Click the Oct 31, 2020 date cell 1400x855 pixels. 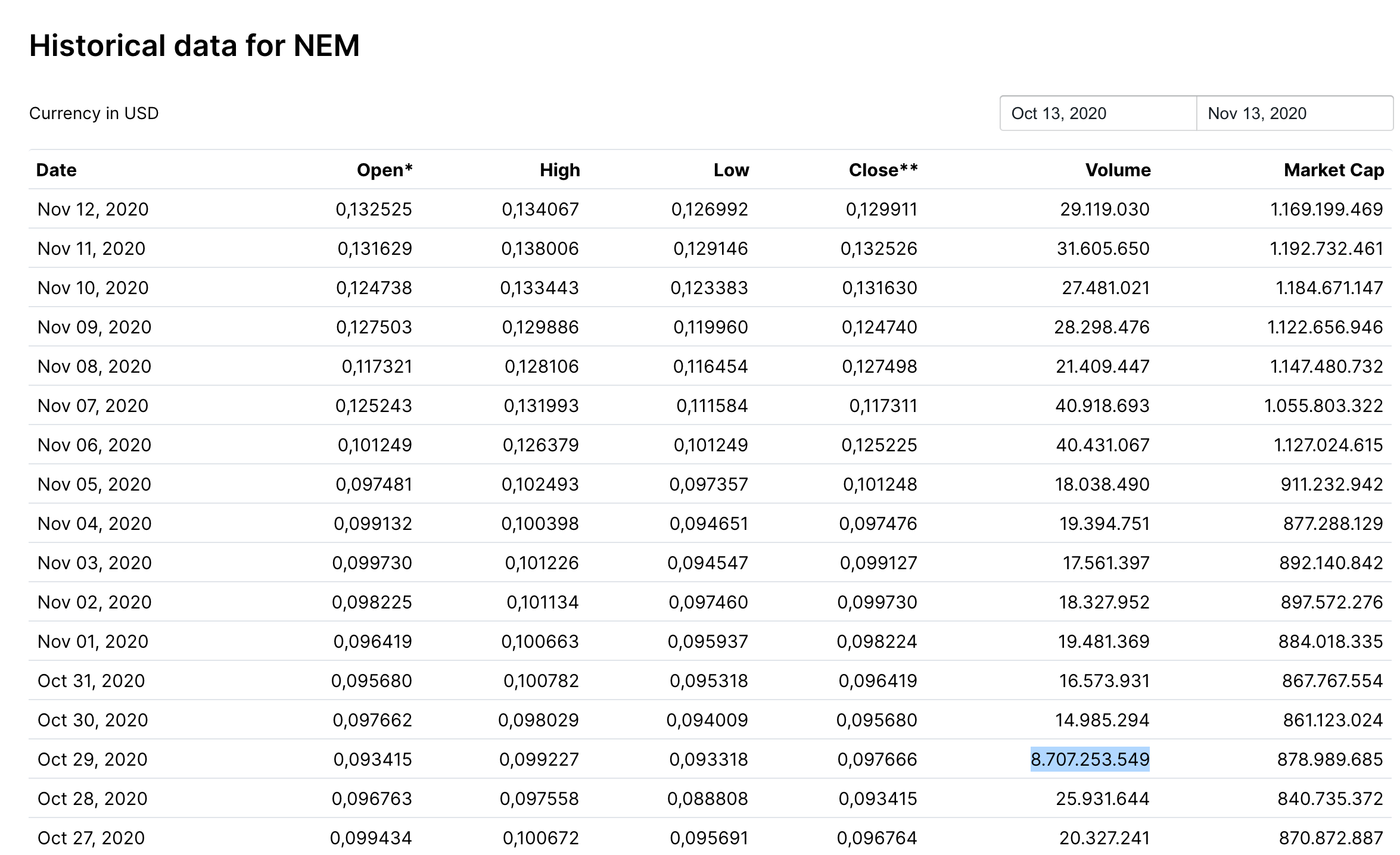(91, 681)
